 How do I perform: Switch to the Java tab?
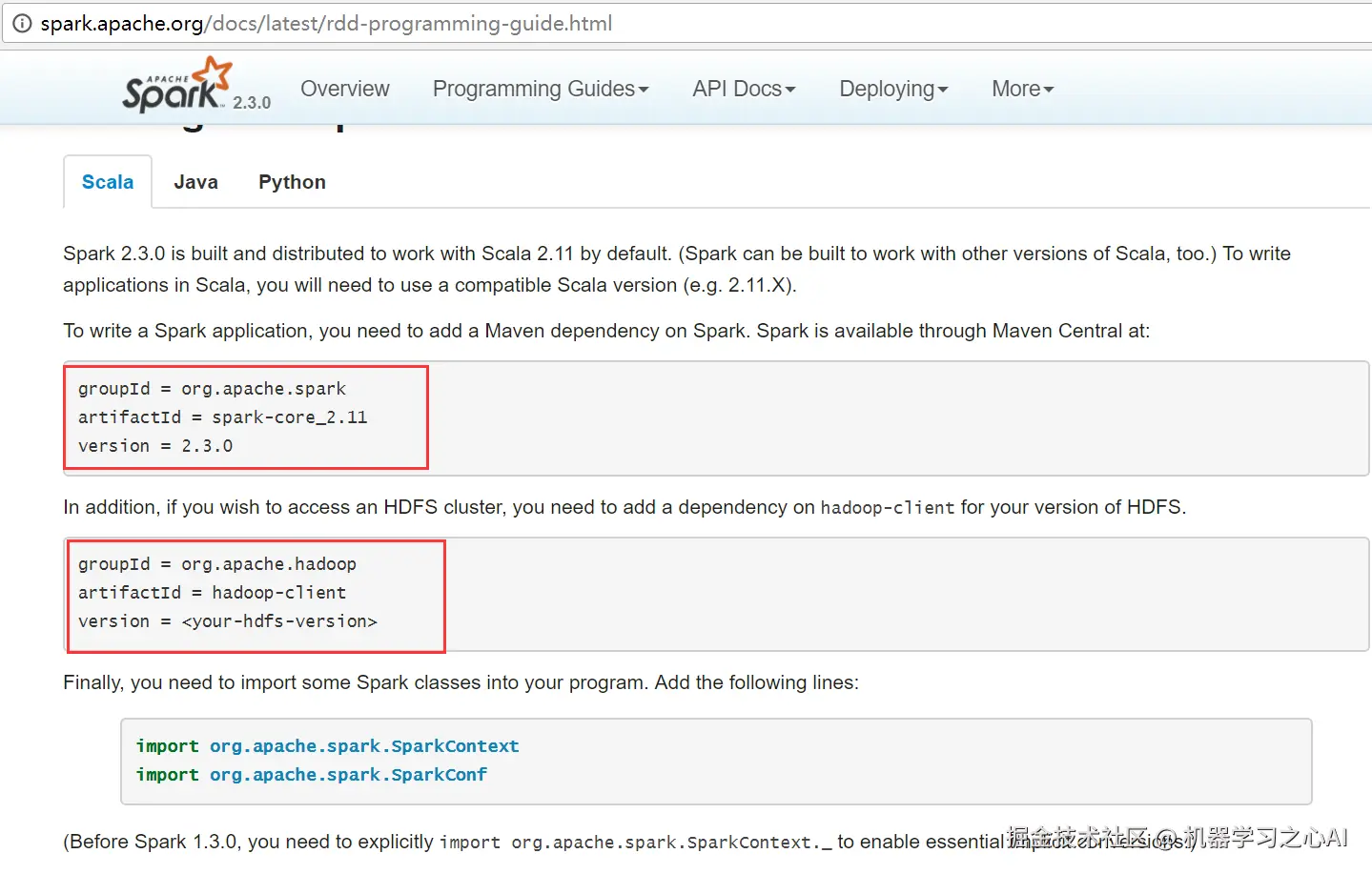coord(195,182)
